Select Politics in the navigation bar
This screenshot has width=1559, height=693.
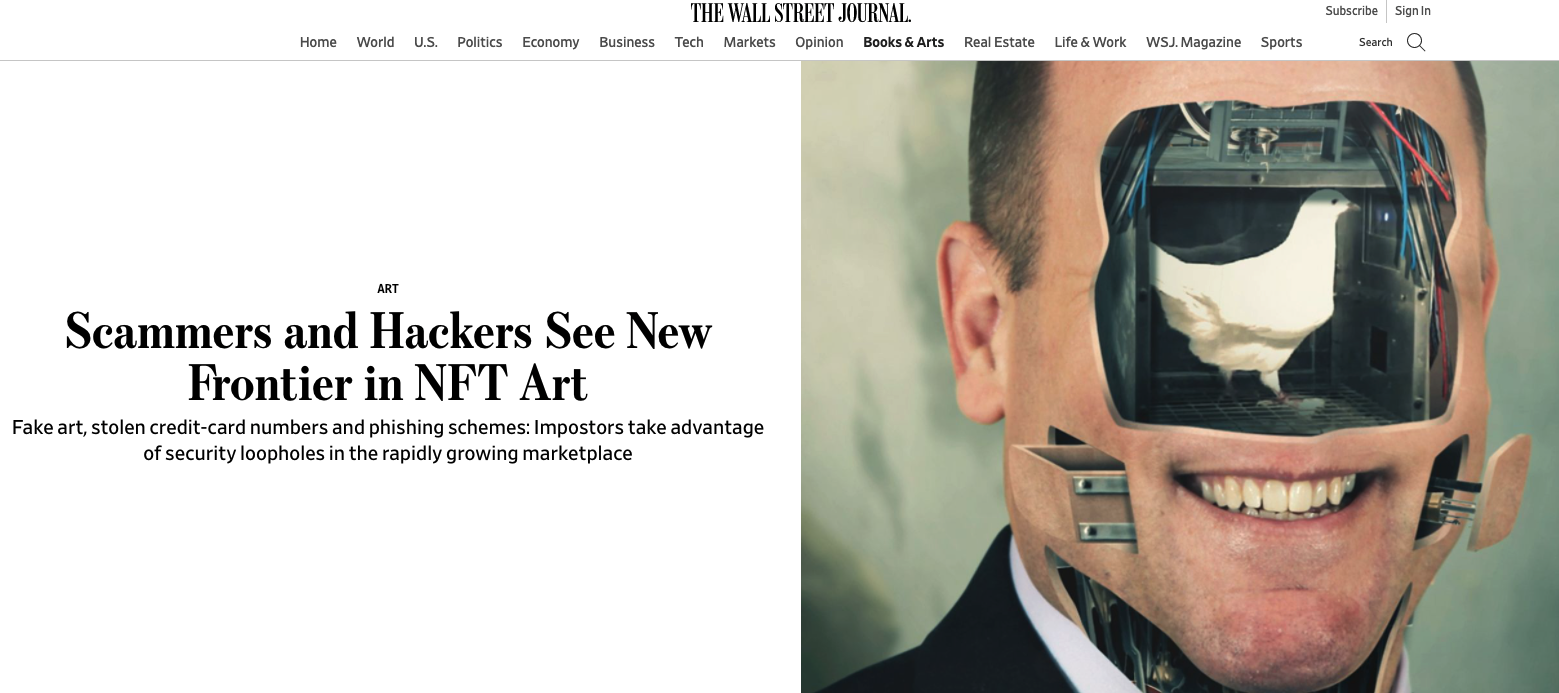[x=480, y=42]
